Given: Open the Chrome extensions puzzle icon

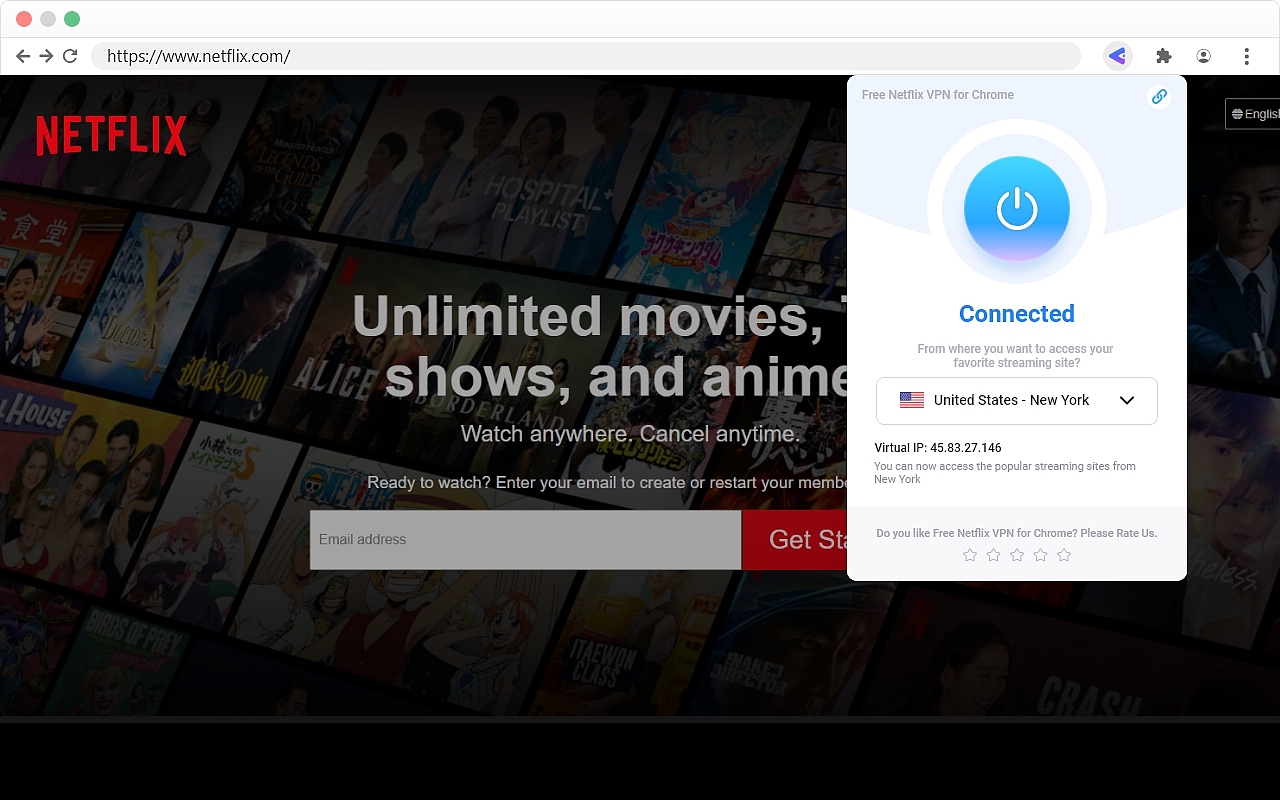Looking at the screenshot, I should pyautogui.click(x=1164, y=56).
